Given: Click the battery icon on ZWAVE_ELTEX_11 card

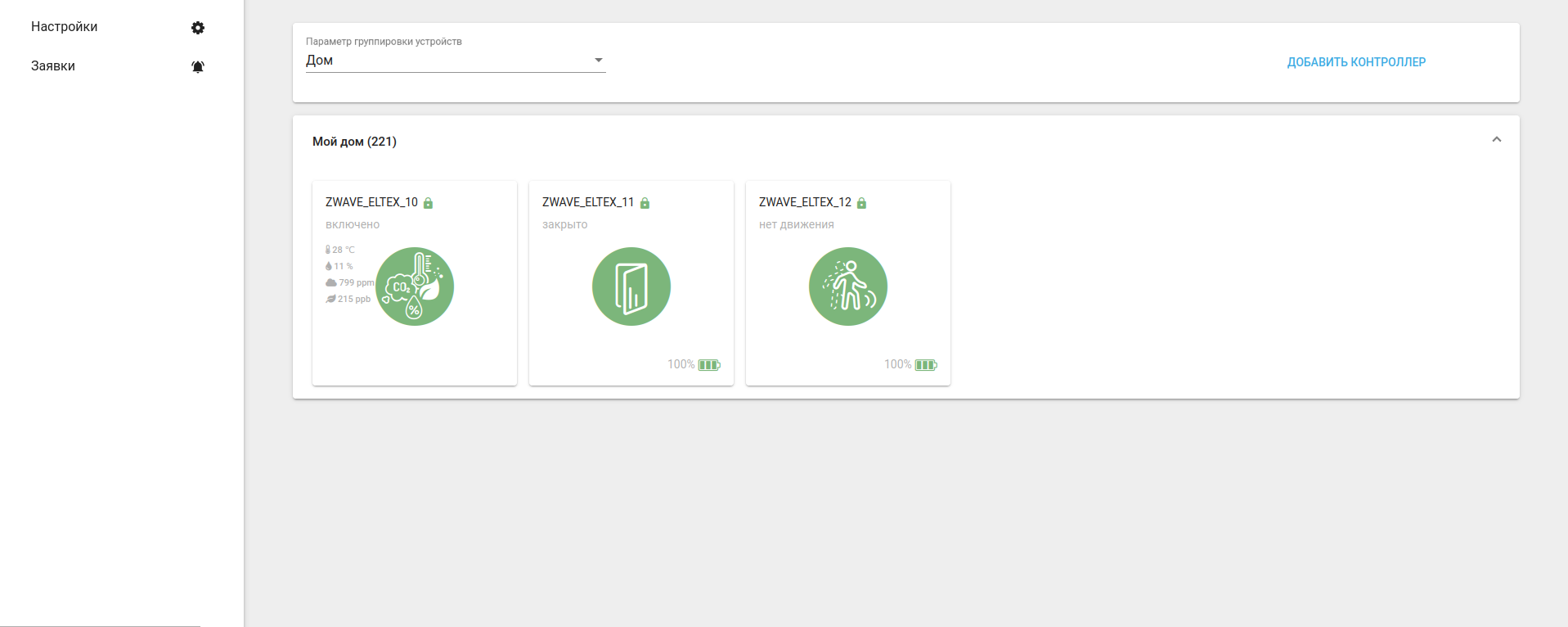Looking at the screenshot, I should coord(709,365).
